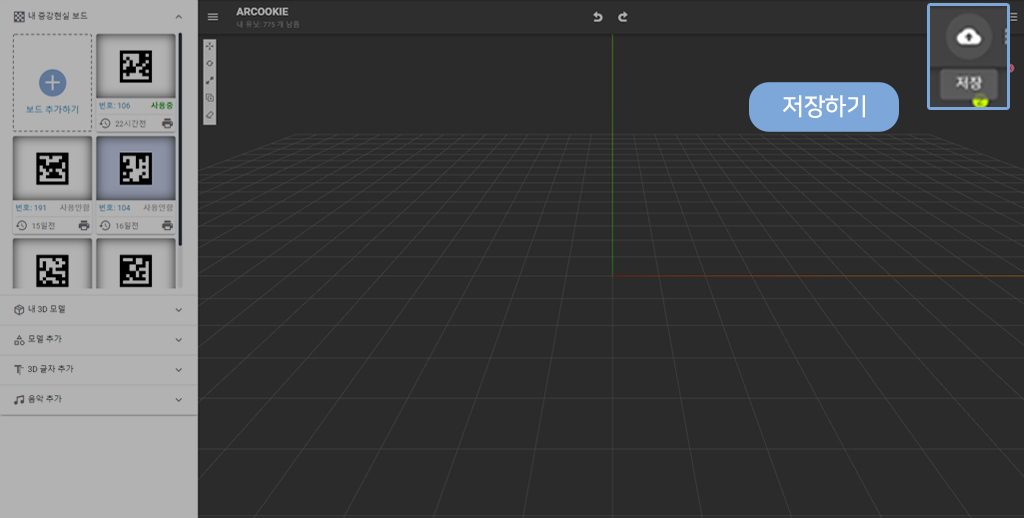Click the ARCOOKIE title

pos(262,12)
